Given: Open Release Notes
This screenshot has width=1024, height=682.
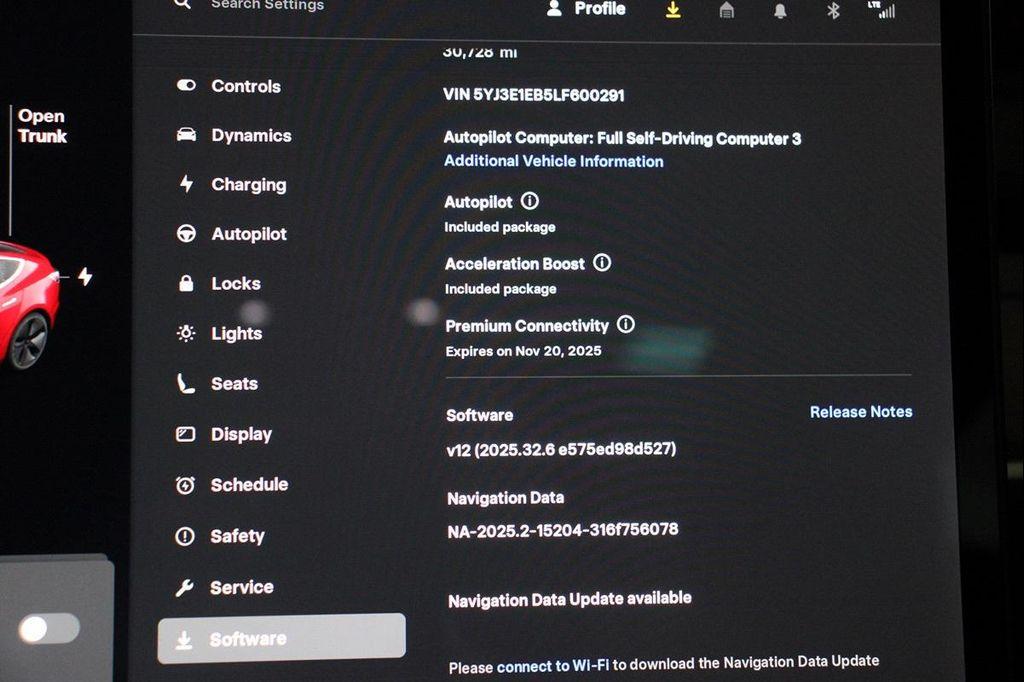Looking at the screenshot, I should coord(860,411).
